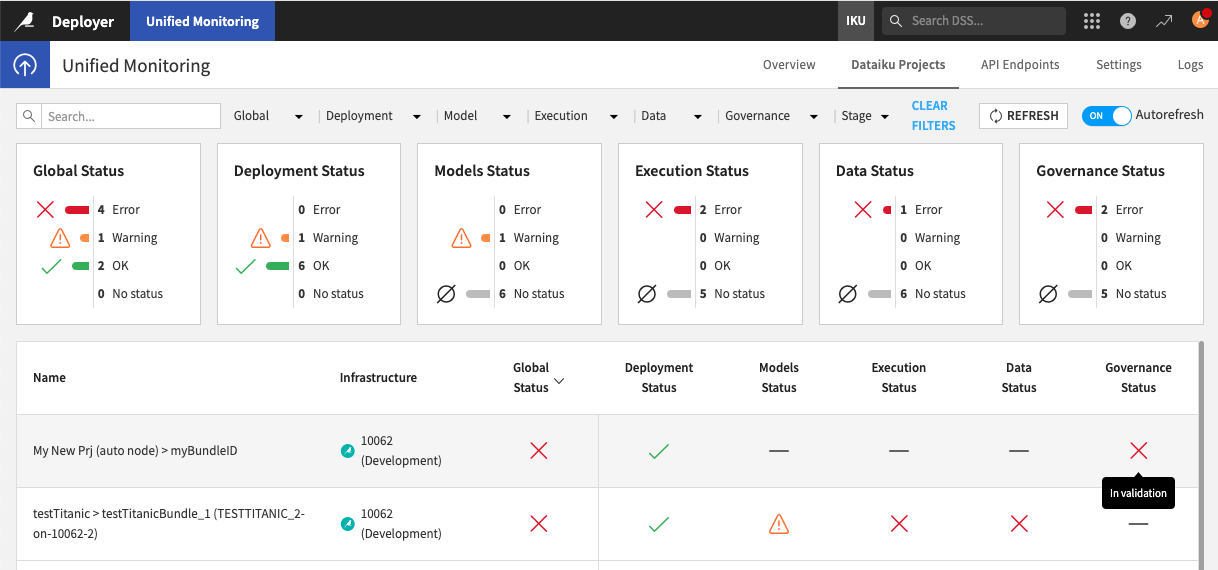1218x570 pixels.
Task: Click the Data Status error cross
Action: click(x=864, y=210)
